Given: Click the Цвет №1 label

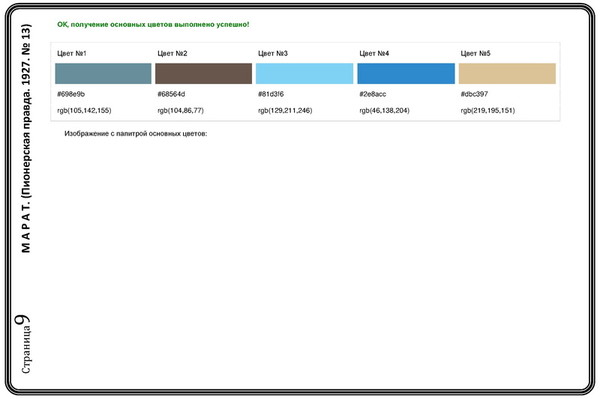Looking at the screenshot, I should tap(72, 53).
